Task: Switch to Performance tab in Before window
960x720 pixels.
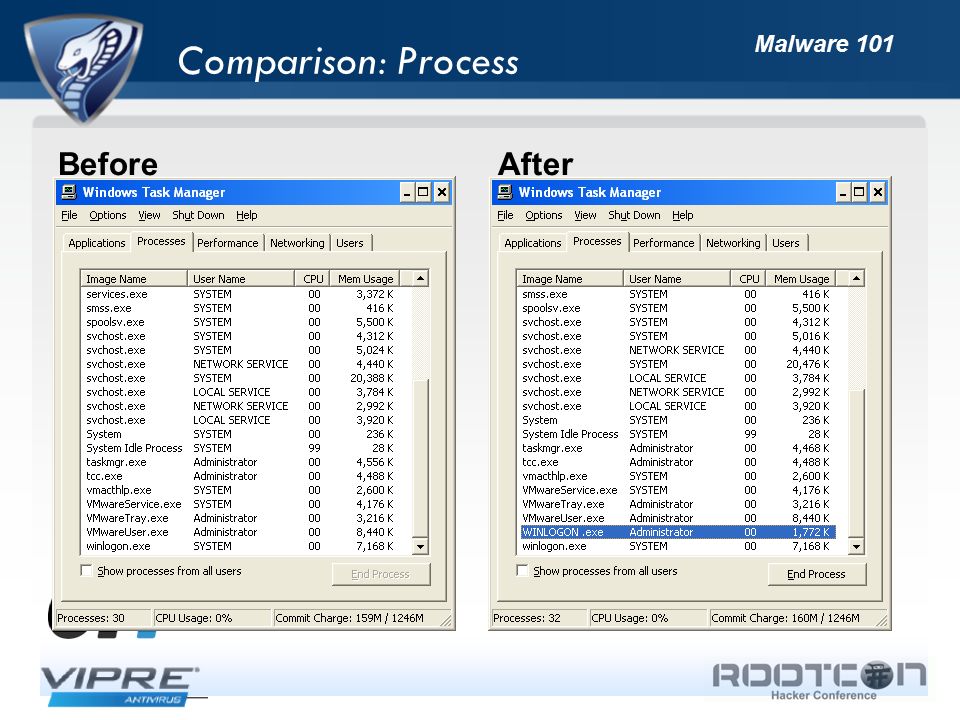Action: (x=228, y=243)
